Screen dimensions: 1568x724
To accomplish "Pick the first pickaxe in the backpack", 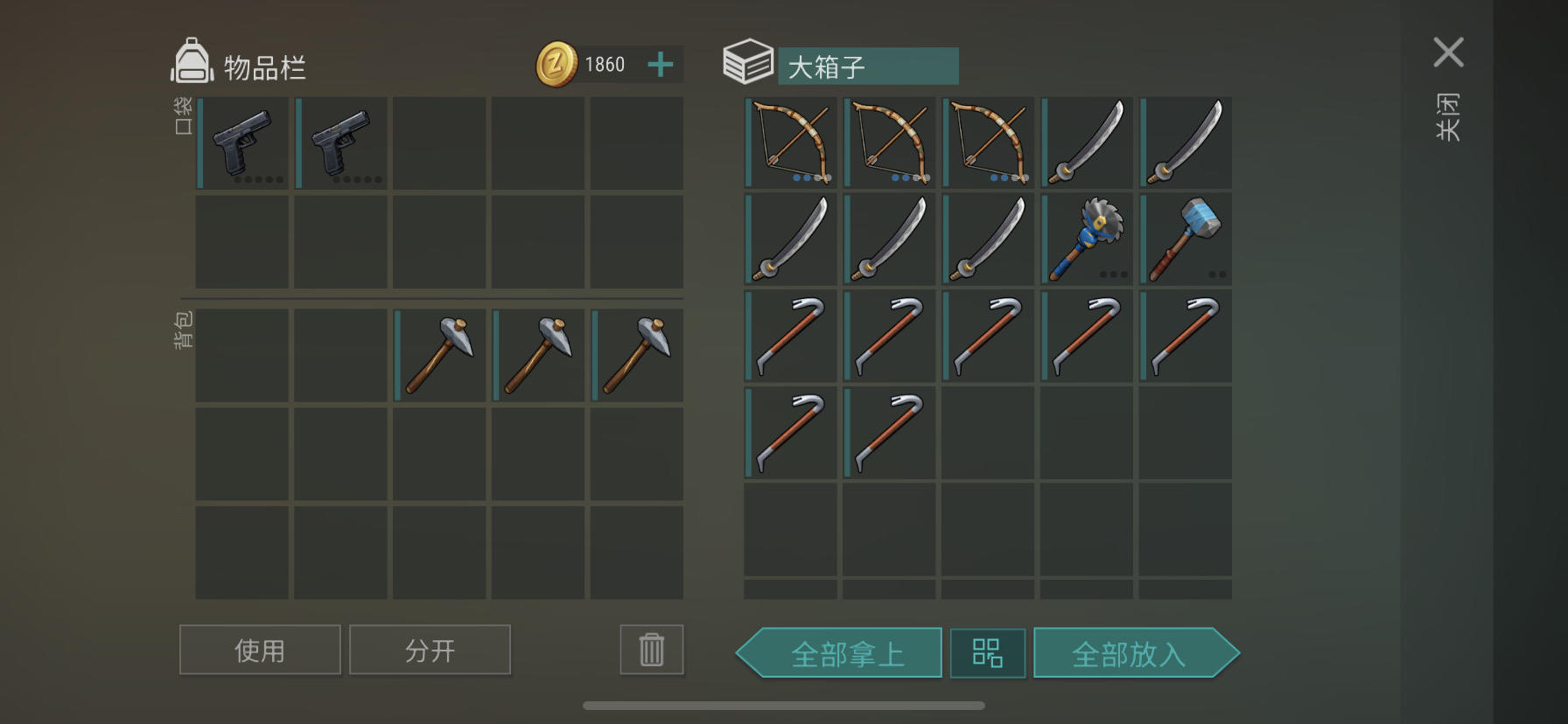I will coord(440,355).
